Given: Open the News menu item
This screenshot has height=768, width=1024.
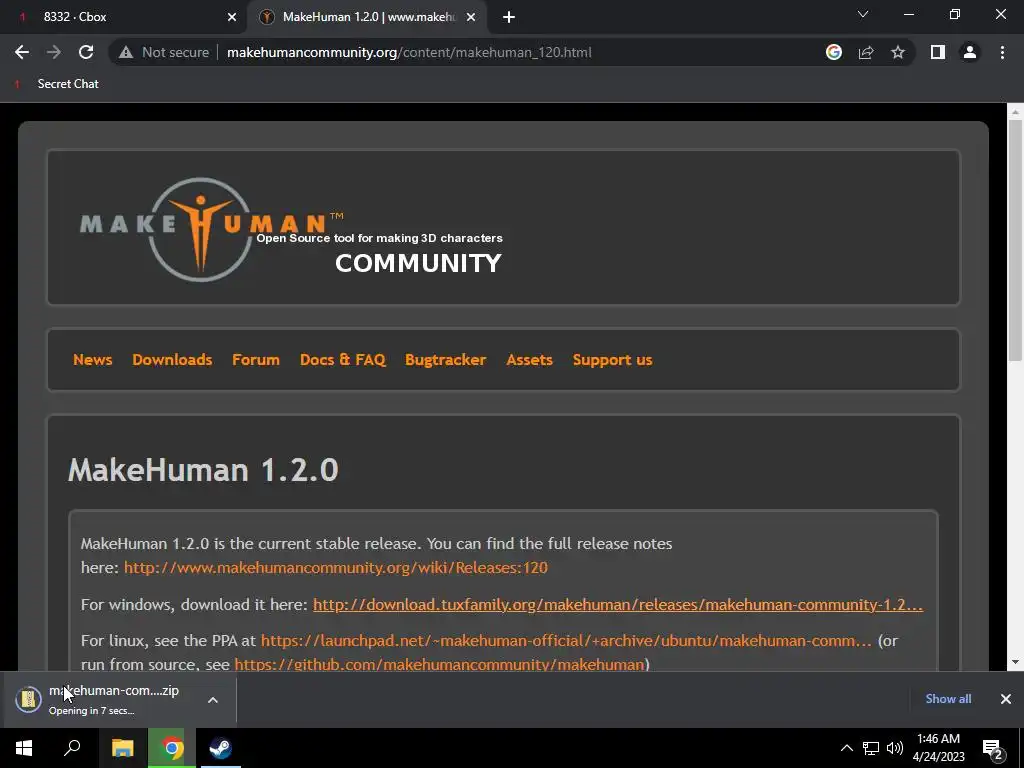Looking at the screenshot, I should pos(93,360).
